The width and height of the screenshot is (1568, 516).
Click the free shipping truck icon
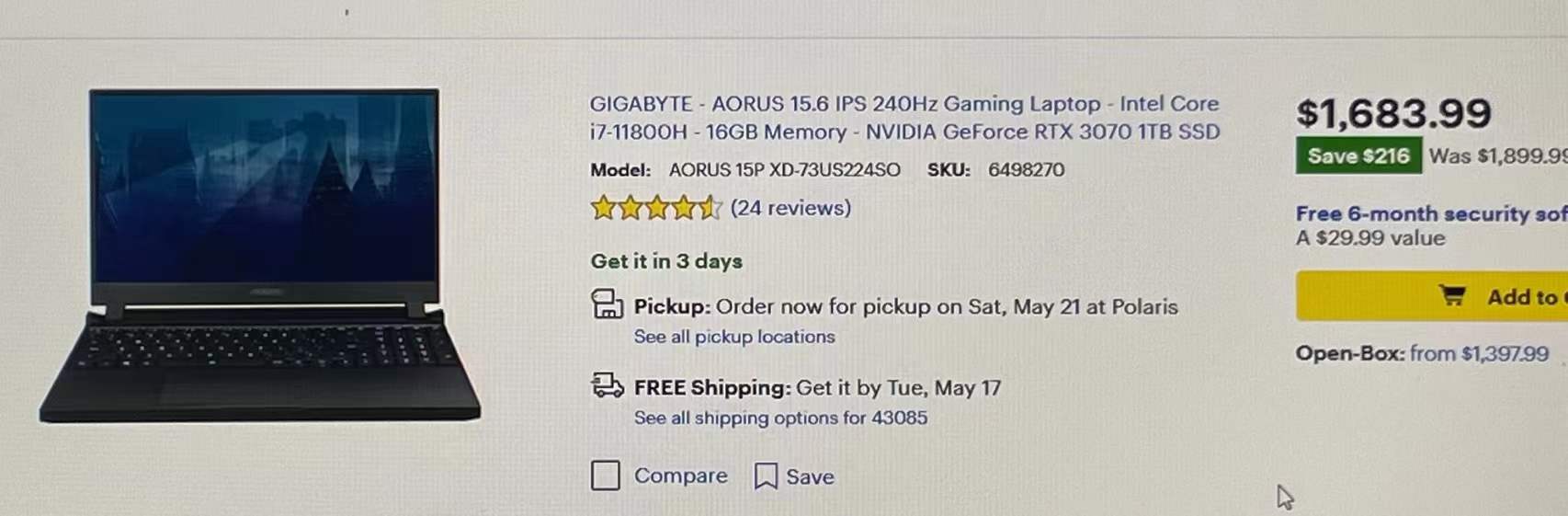[608, 385]
